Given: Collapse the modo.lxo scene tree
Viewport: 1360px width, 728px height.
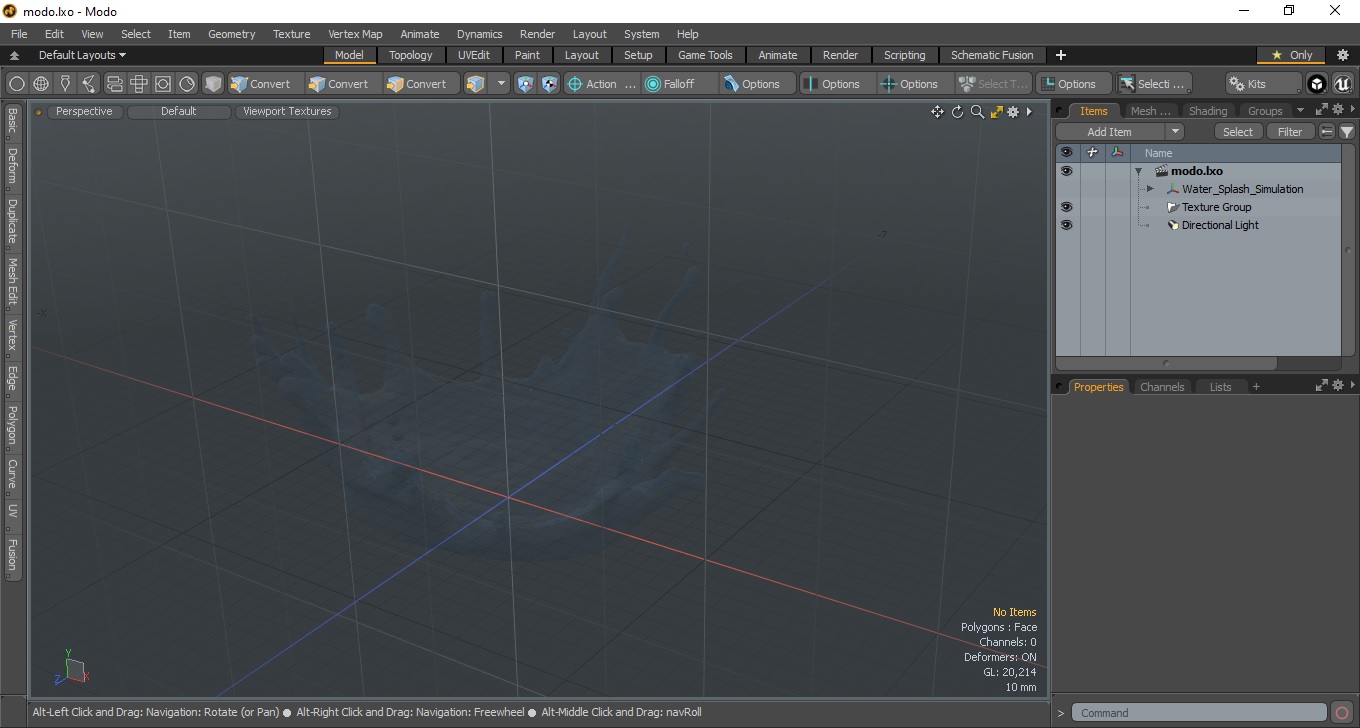Looking at the screenshot, I should (x=1138, y=171).
